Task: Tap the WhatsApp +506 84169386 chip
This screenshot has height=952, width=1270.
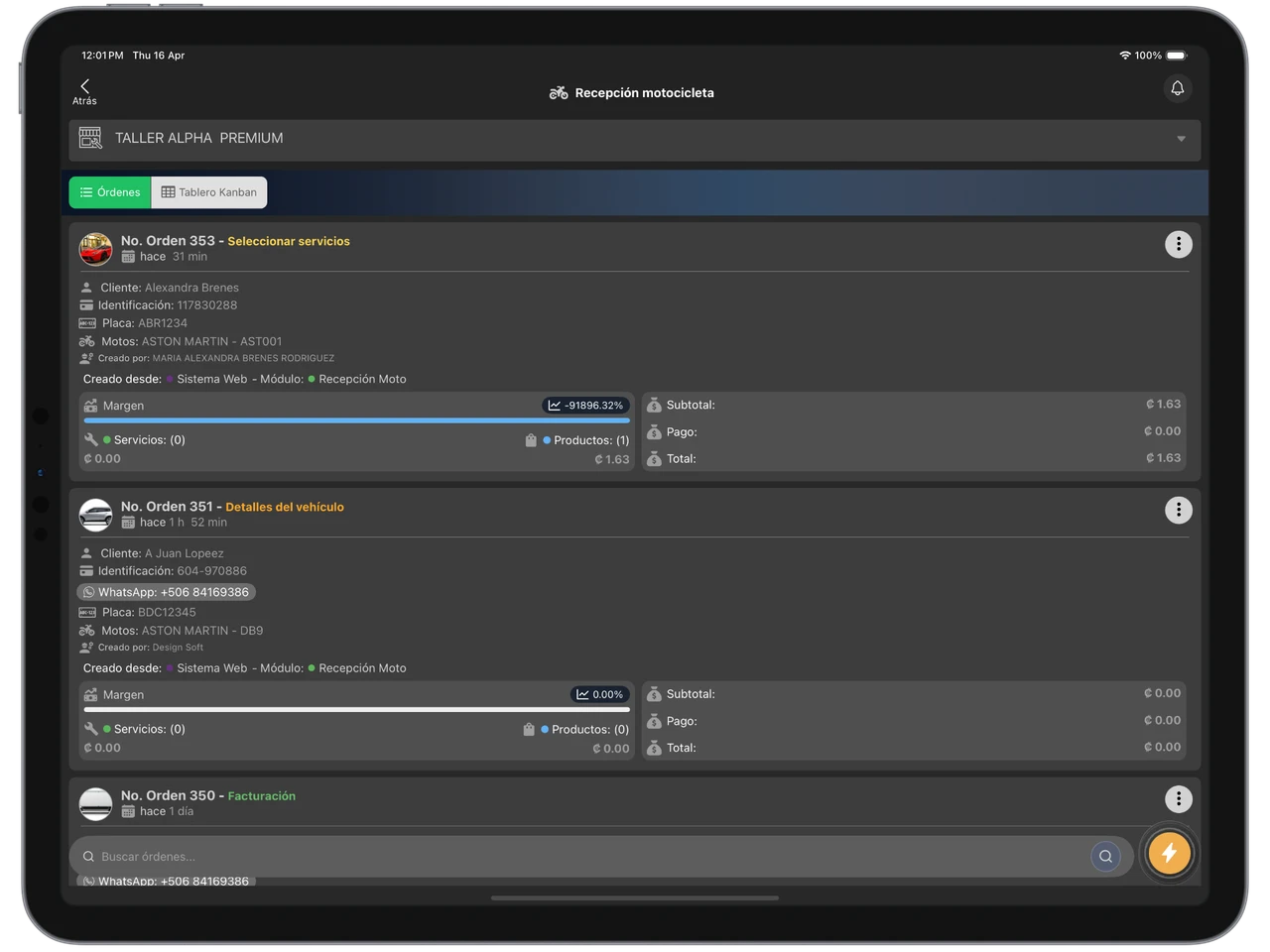Action: [x=166, y=592]
